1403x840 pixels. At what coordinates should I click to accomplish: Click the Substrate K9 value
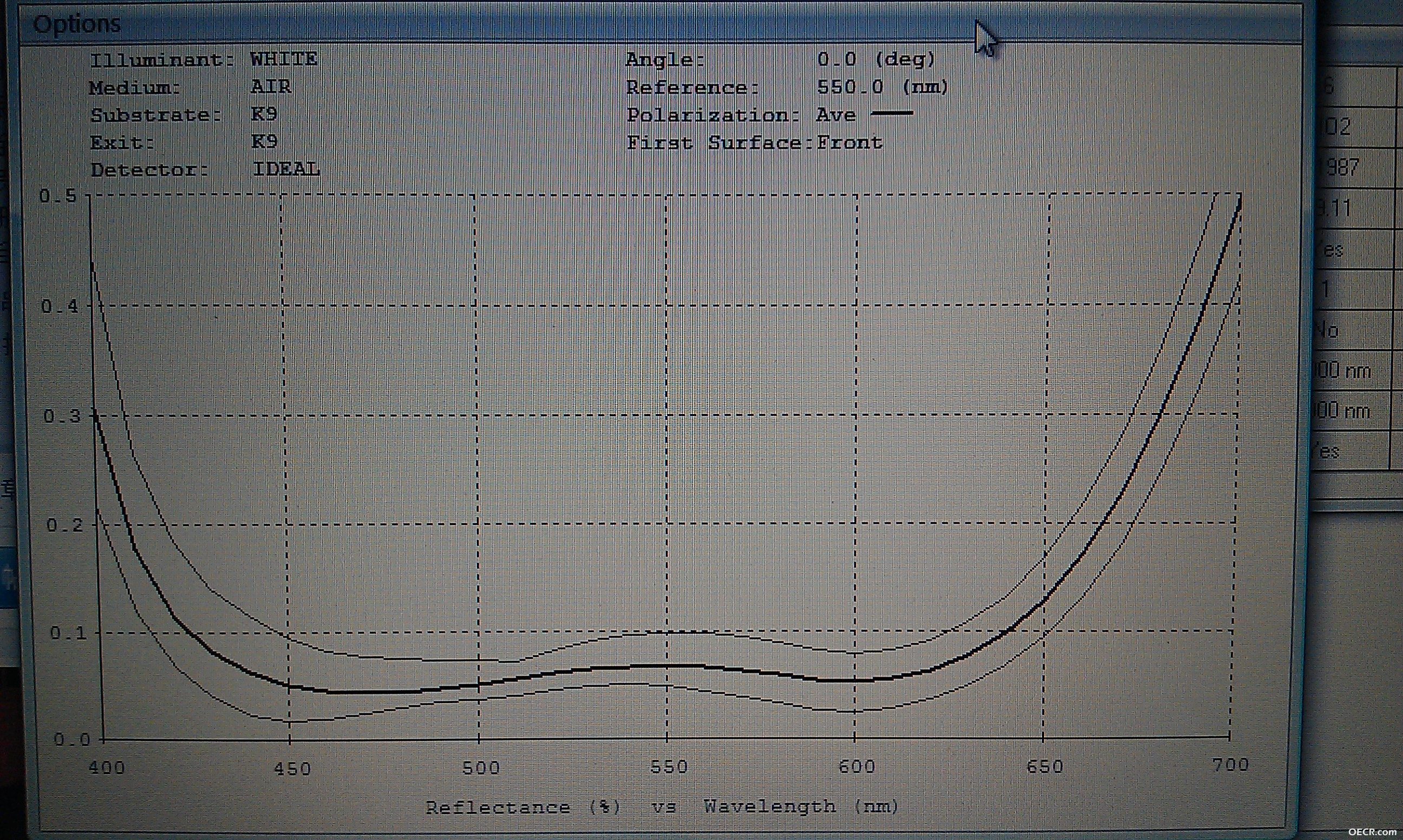coord(264,114)
